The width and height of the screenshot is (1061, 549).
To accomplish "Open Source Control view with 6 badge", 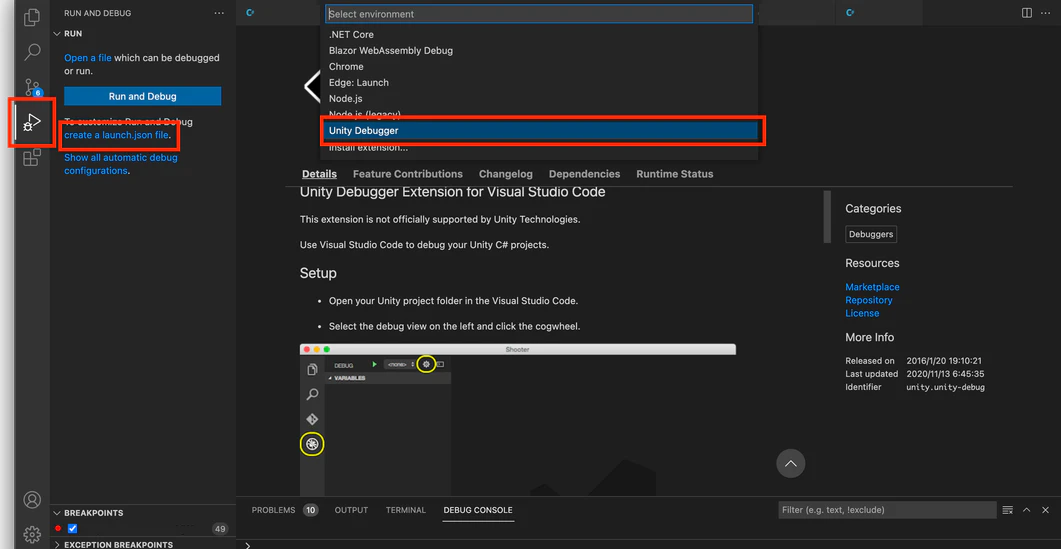I will (x=32, y=87).
